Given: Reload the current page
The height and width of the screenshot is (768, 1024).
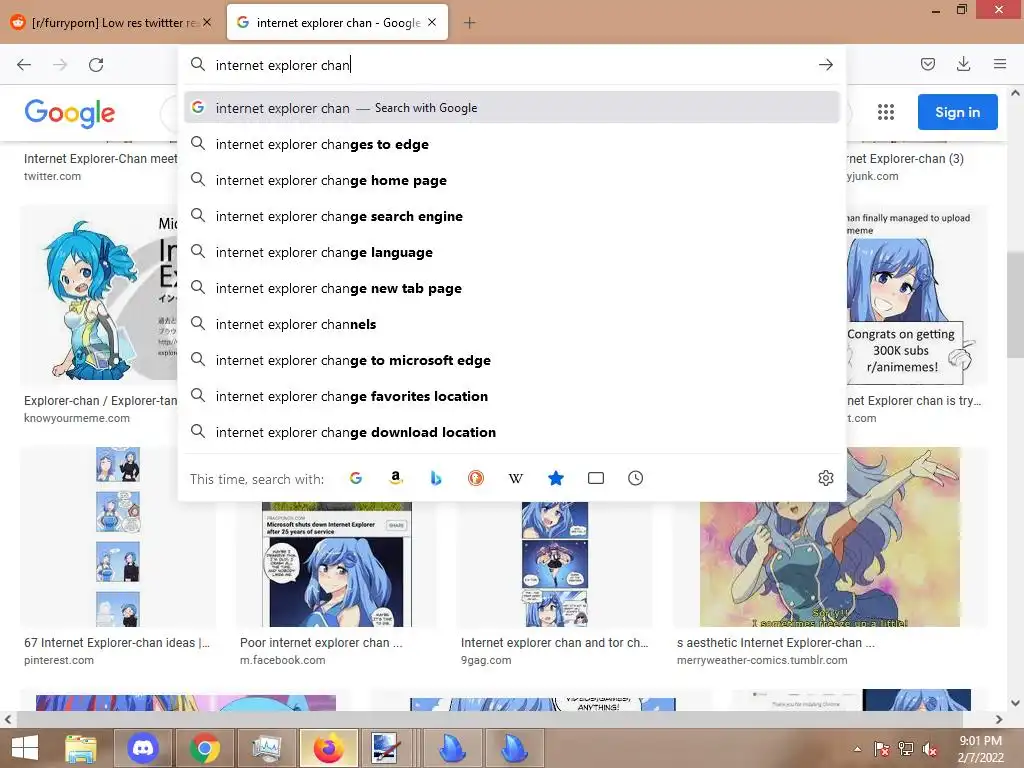Looking at the screenshot, I should (96, 65).
